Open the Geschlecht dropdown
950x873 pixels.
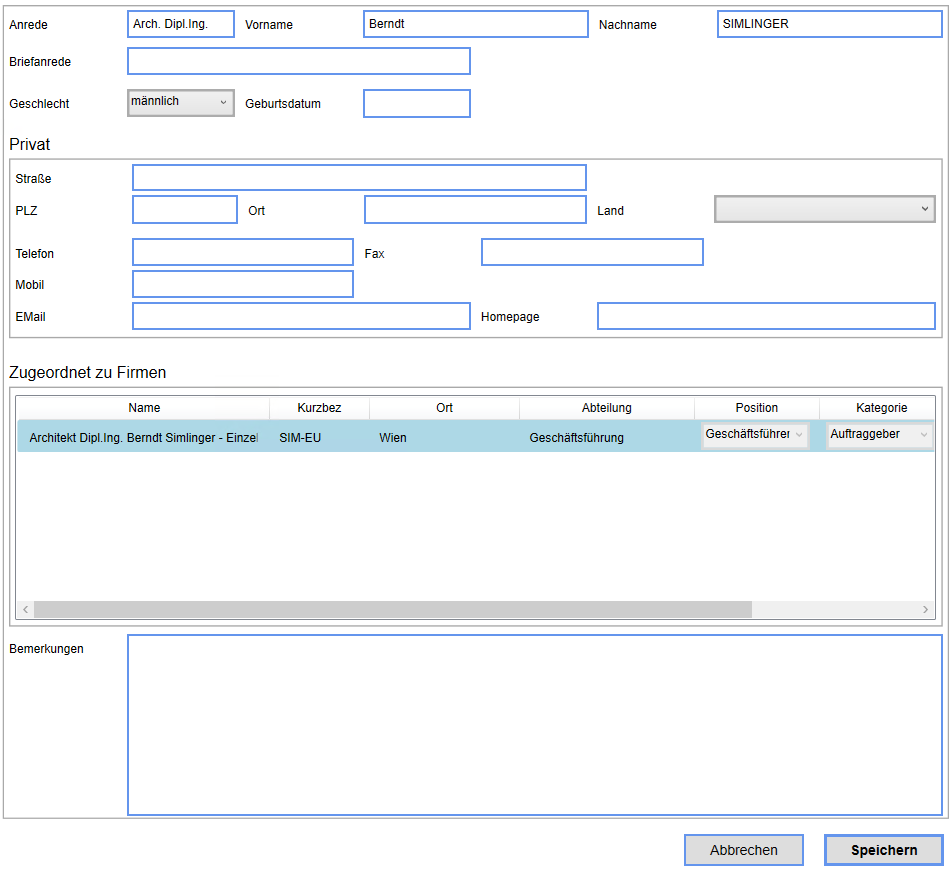click(180, 103)
